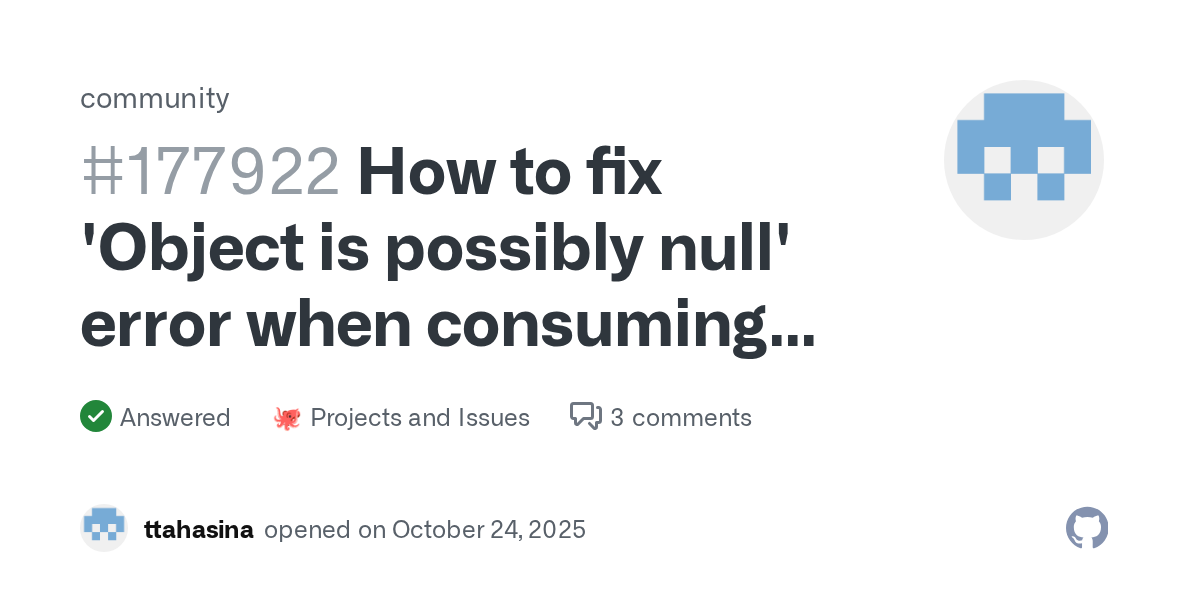Click discussion number #177922
The height and width of the screenshot is (600, 1200).
click(210, 172)
